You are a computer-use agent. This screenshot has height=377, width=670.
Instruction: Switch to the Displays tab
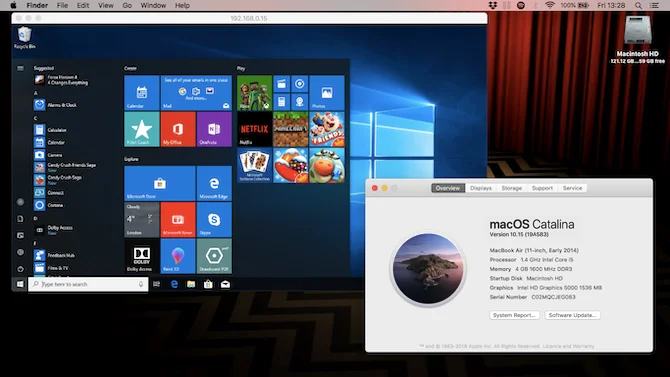(481, 188)
